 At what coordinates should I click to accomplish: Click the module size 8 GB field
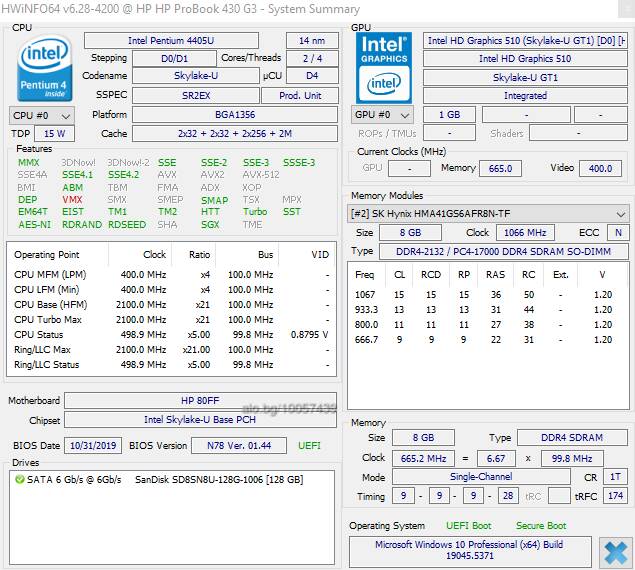pos(410,233)
